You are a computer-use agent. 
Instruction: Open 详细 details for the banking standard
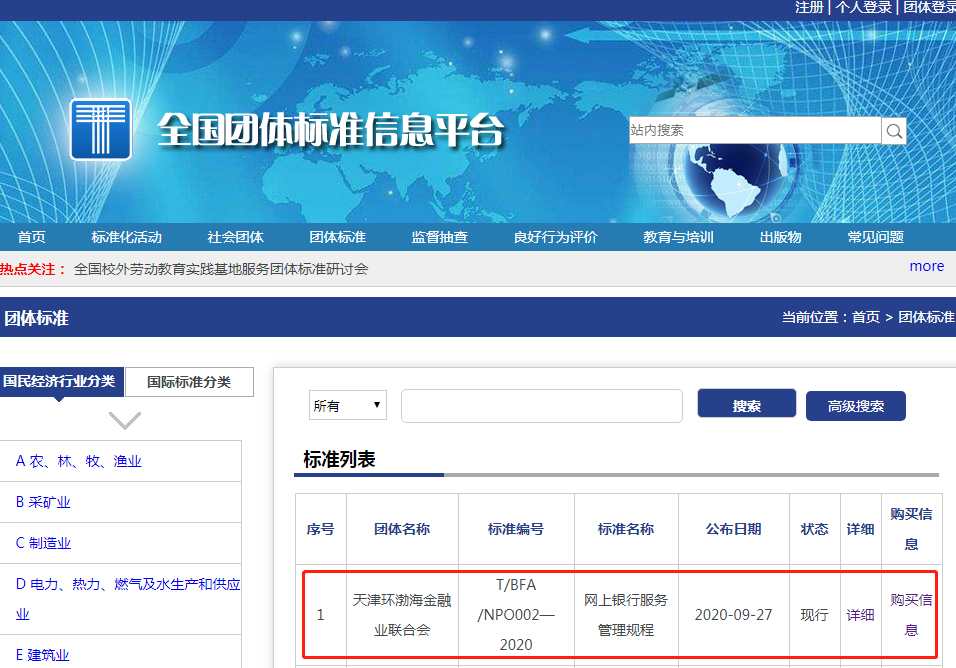point(860,614)
